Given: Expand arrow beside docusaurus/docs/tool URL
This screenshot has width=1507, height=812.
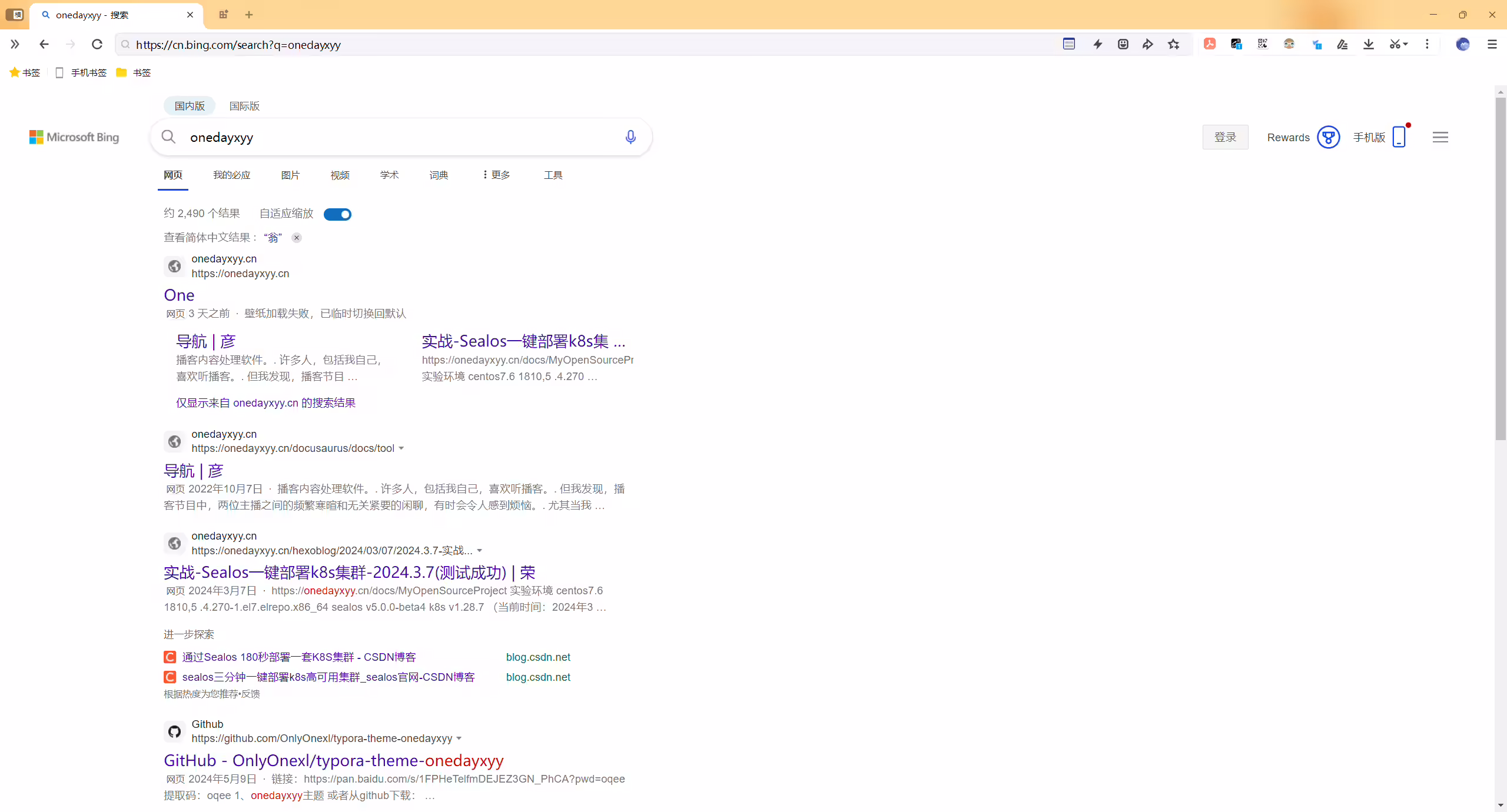Looking at the screenshot, I should pyautogui.click(x=401, y=448).
